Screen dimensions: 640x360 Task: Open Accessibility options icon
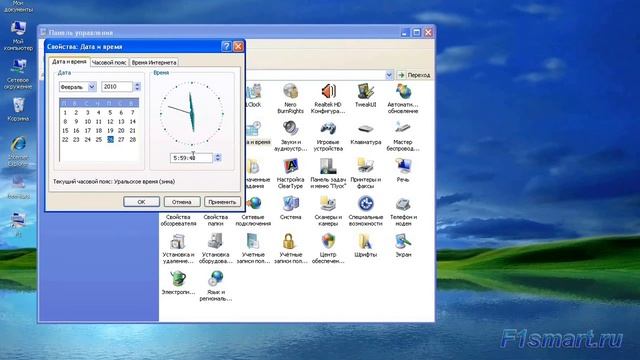[365, 211]
